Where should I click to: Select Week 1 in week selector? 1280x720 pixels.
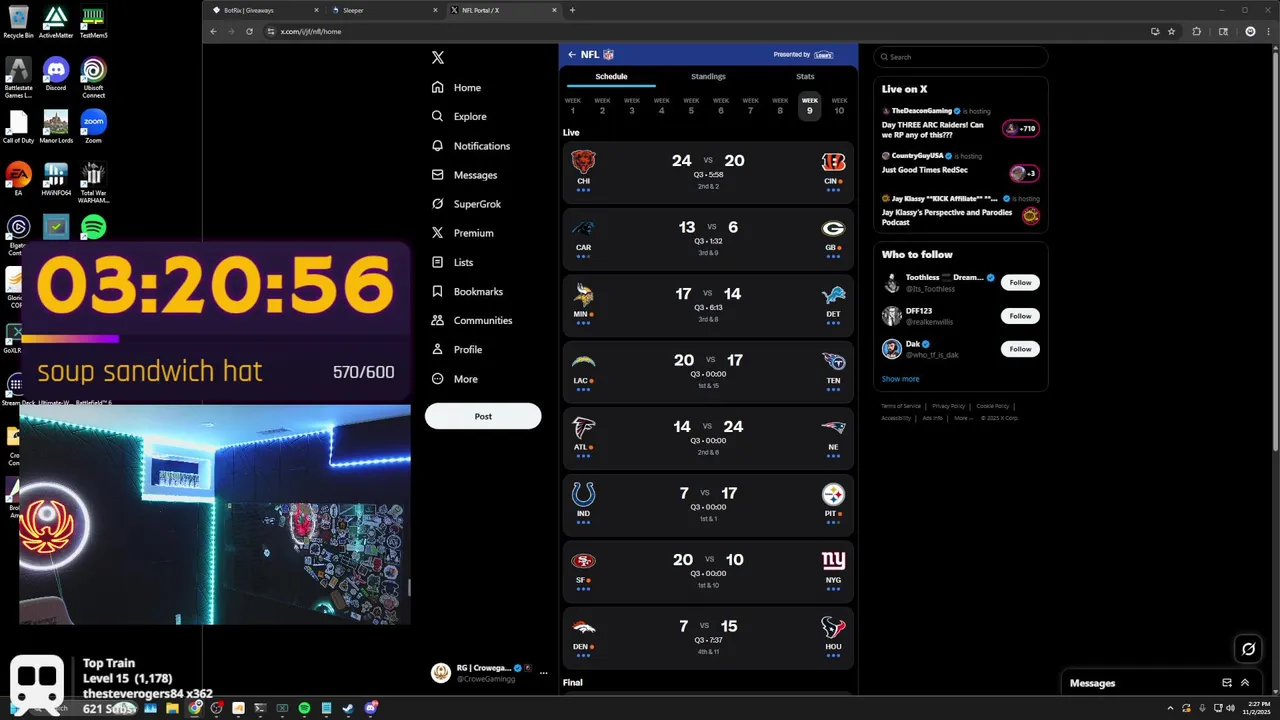click(573, 106)
